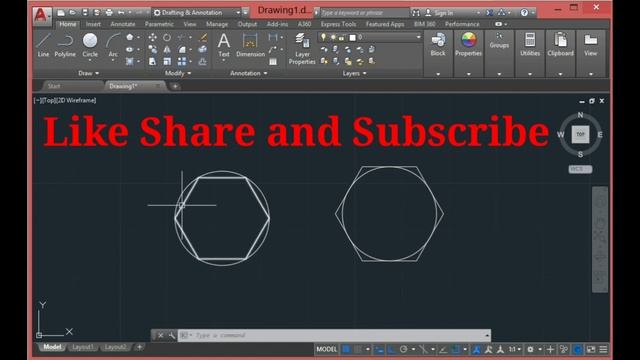Choose the Array tool icon
The image size is (640, 360).
click(182, 62)
